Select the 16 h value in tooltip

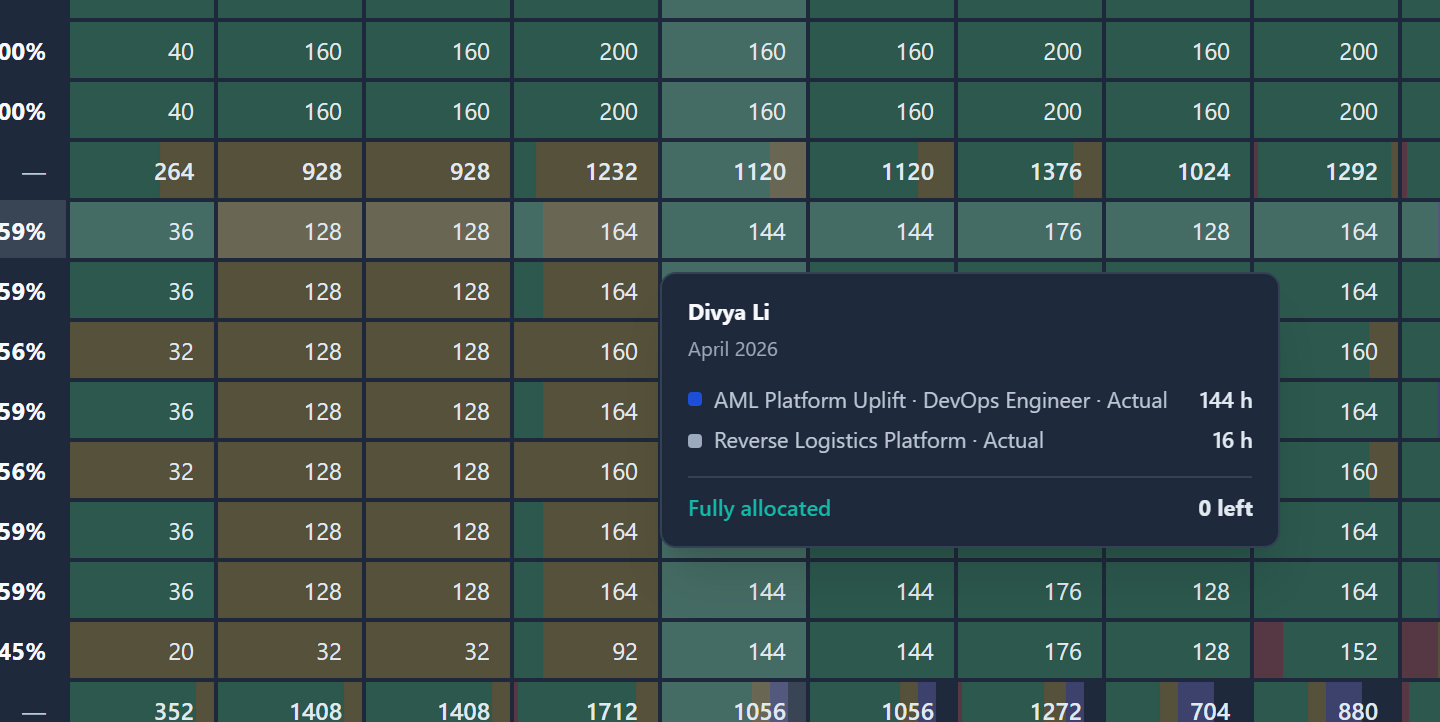pyautogui.click(x=1232, y=440)
